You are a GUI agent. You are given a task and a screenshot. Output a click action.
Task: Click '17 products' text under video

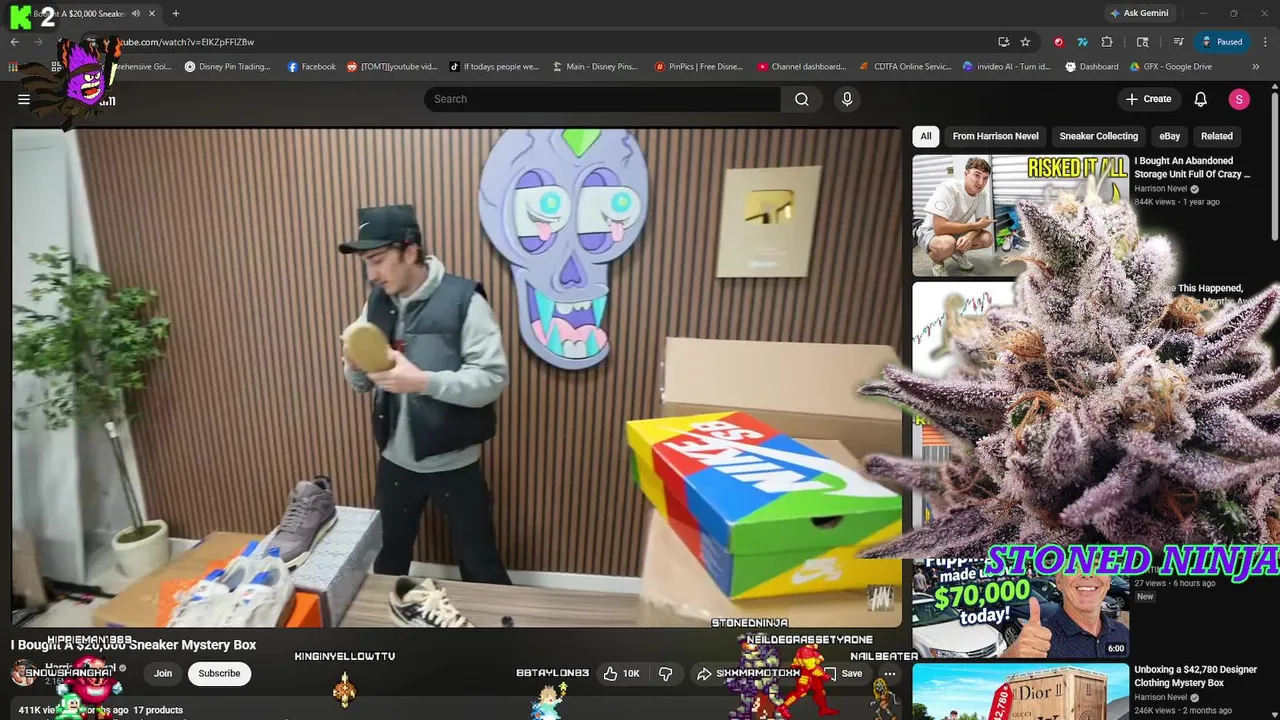pos(158,710)
